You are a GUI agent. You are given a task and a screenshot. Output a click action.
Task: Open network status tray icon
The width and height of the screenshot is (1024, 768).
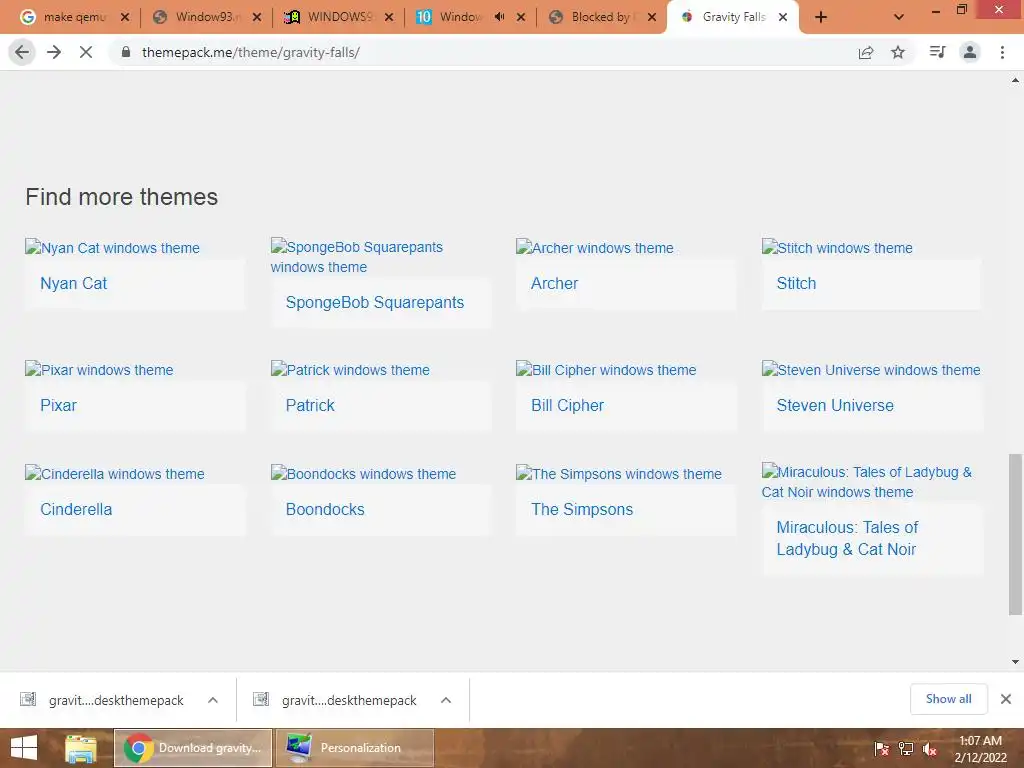(x=906, y=748)
